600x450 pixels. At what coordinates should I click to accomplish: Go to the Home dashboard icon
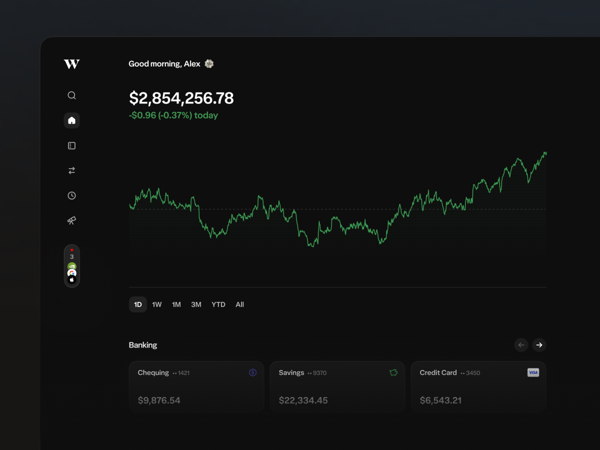(x=71, y=121)
